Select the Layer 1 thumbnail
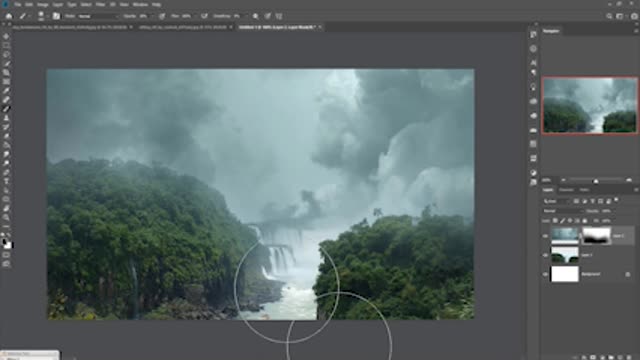 pos(565,255)
